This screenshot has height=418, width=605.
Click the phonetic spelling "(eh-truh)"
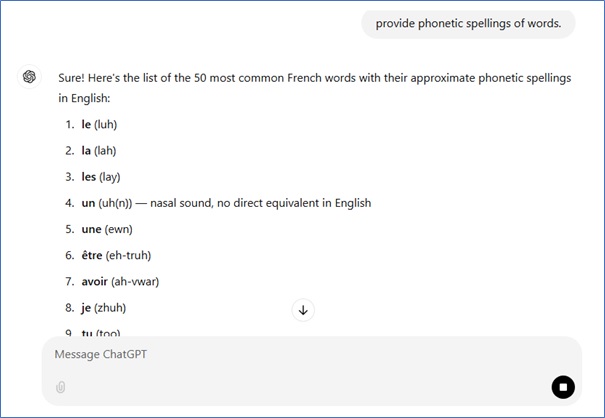[129, 255]
